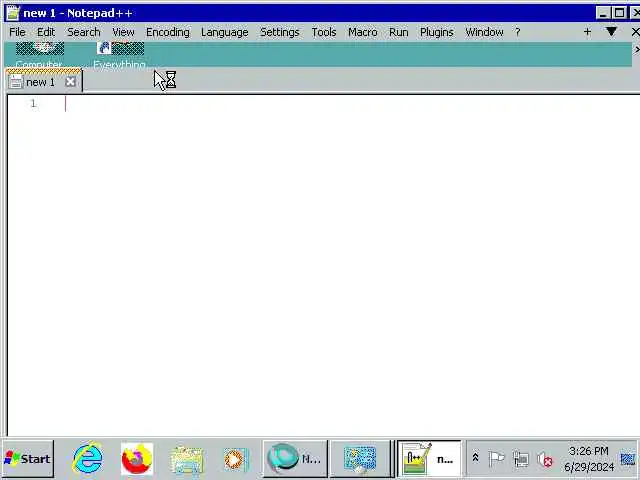The width and height of the screenshot is (640, 480).
Task: Switch to the 'N...' taskbar window
Action: coord(295,459)
